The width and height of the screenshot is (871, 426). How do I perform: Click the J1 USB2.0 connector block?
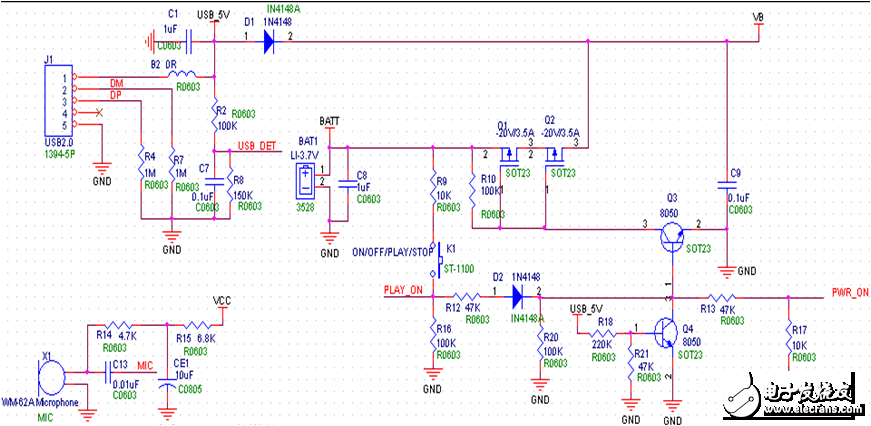tap(59, 102)
